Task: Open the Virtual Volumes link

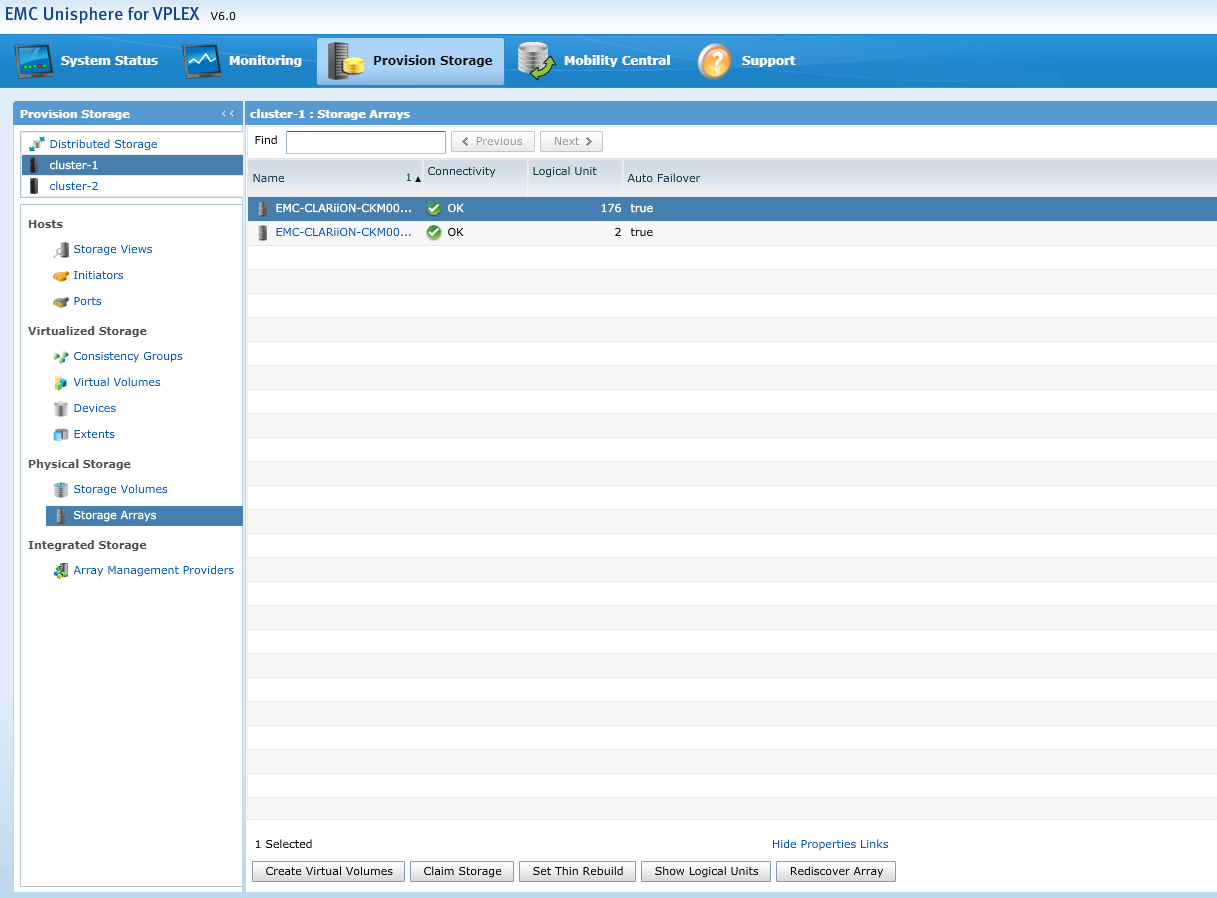Action: click(117, 382)
